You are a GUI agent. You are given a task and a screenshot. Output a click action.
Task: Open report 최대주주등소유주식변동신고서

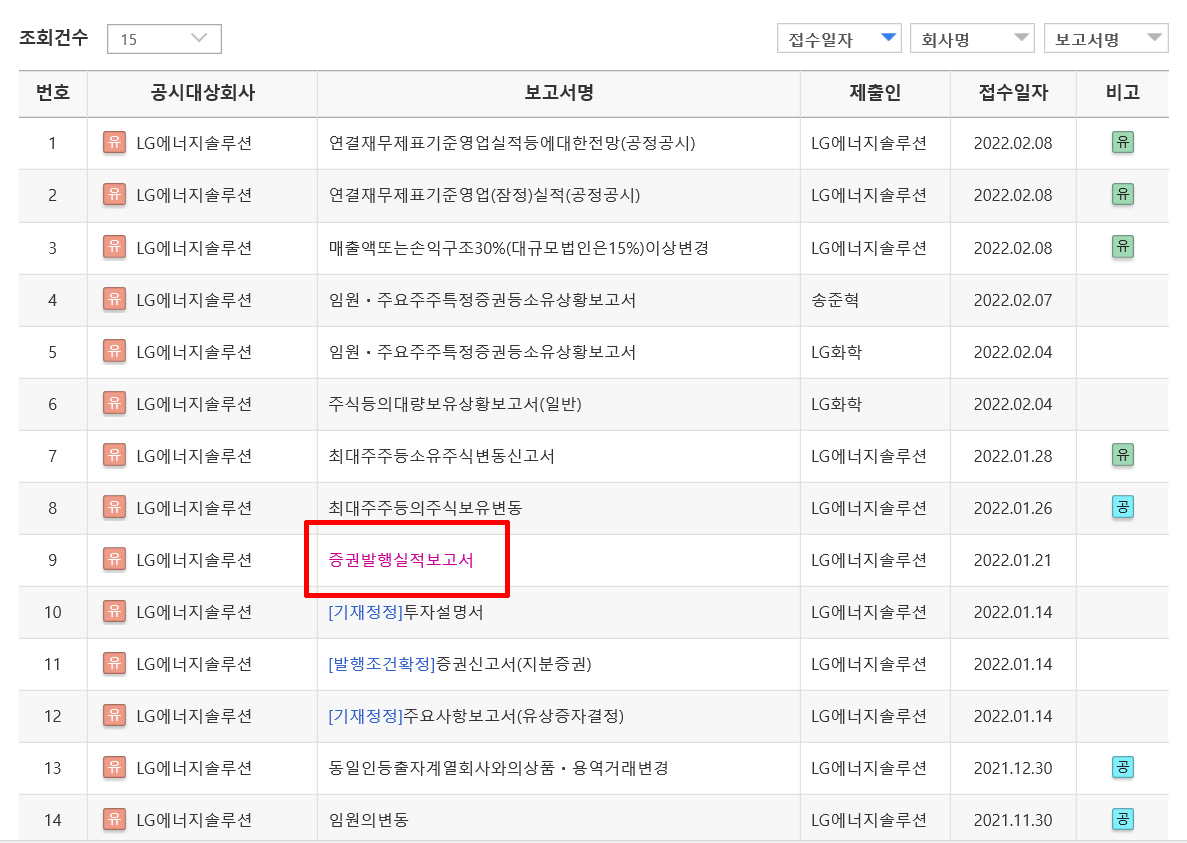441,456
